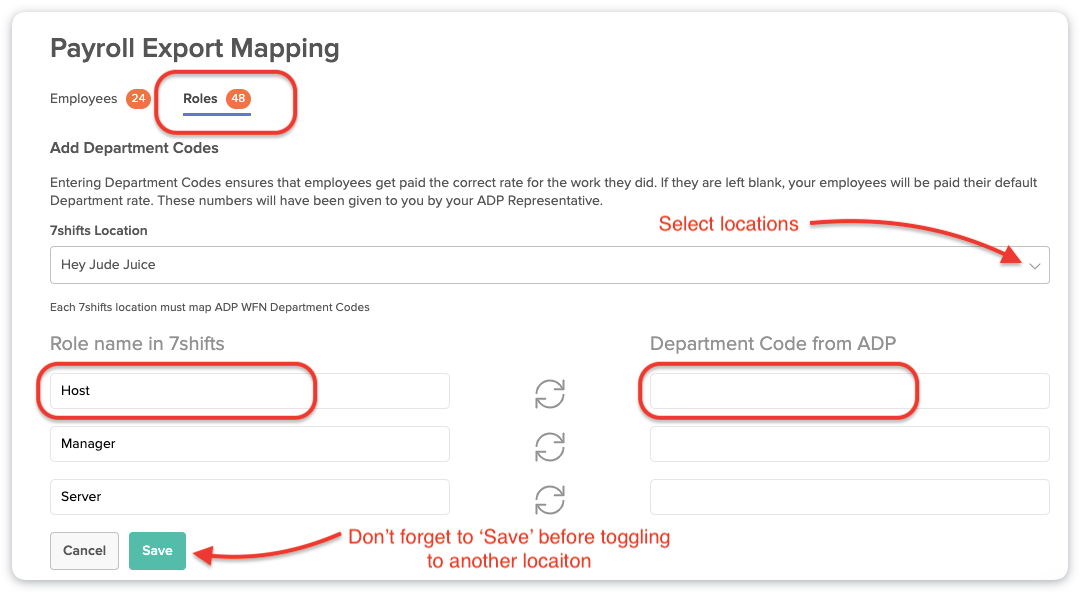The height and width of the screenshot is (592, 1080).
Task: Click the sync arrows icon for Server
Action: (x=550, y=498)
